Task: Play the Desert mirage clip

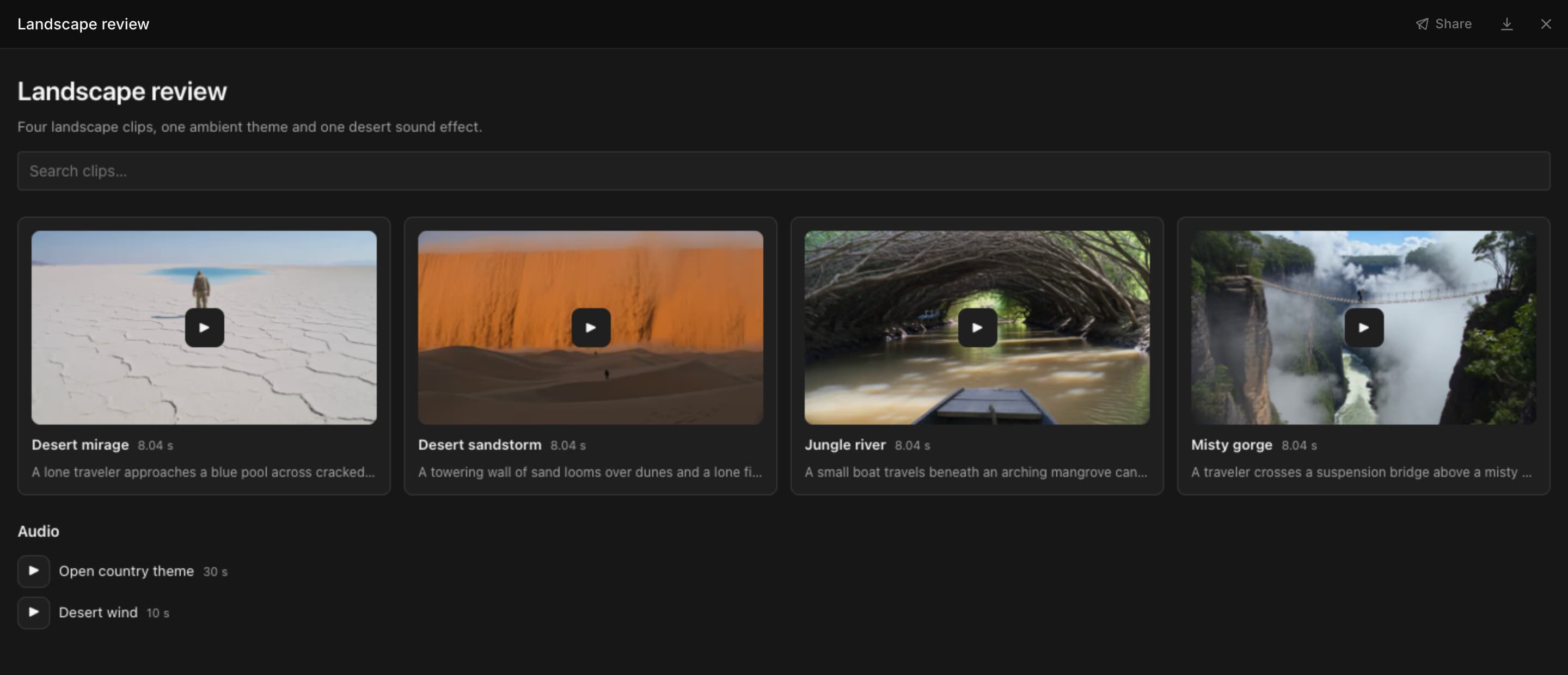Action: 204,328
